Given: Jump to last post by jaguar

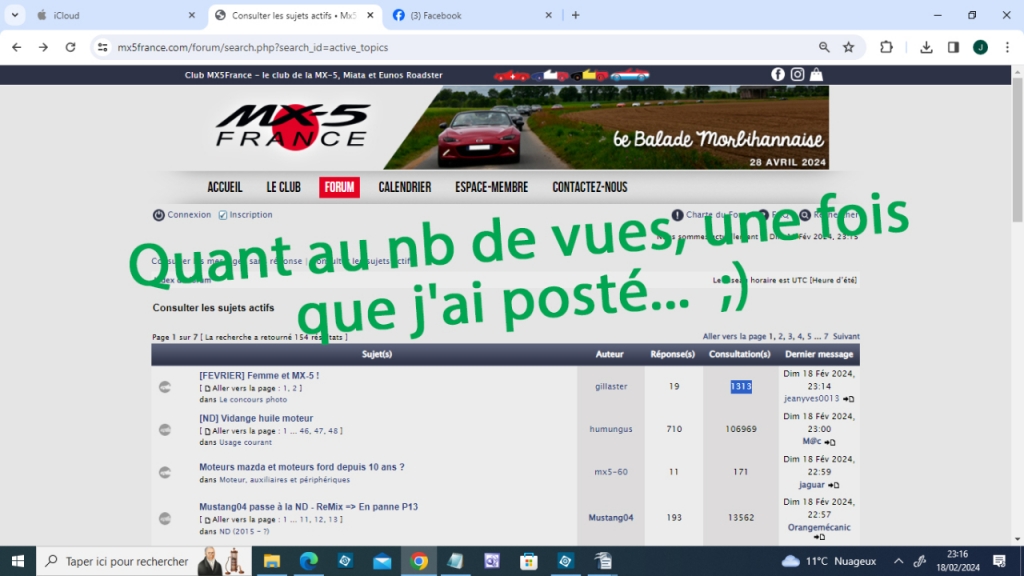Looking at the screenshot, I should 833,485.
